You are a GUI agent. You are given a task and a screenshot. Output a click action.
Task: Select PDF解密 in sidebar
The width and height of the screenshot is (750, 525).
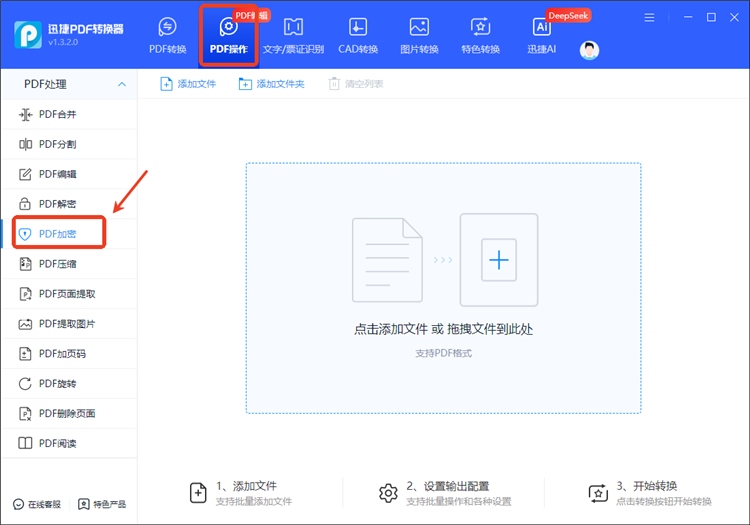coord(69,204)
